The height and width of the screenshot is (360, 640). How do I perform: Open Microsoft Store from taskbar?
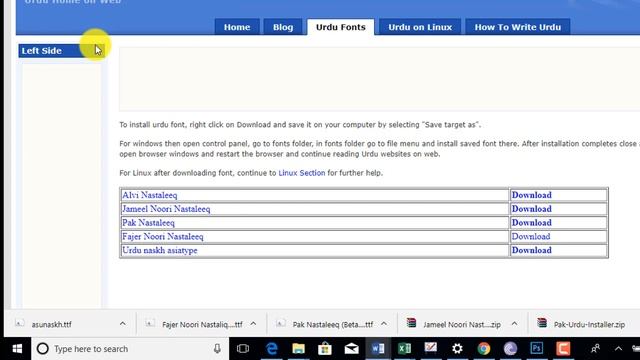[x=325, y=349]
